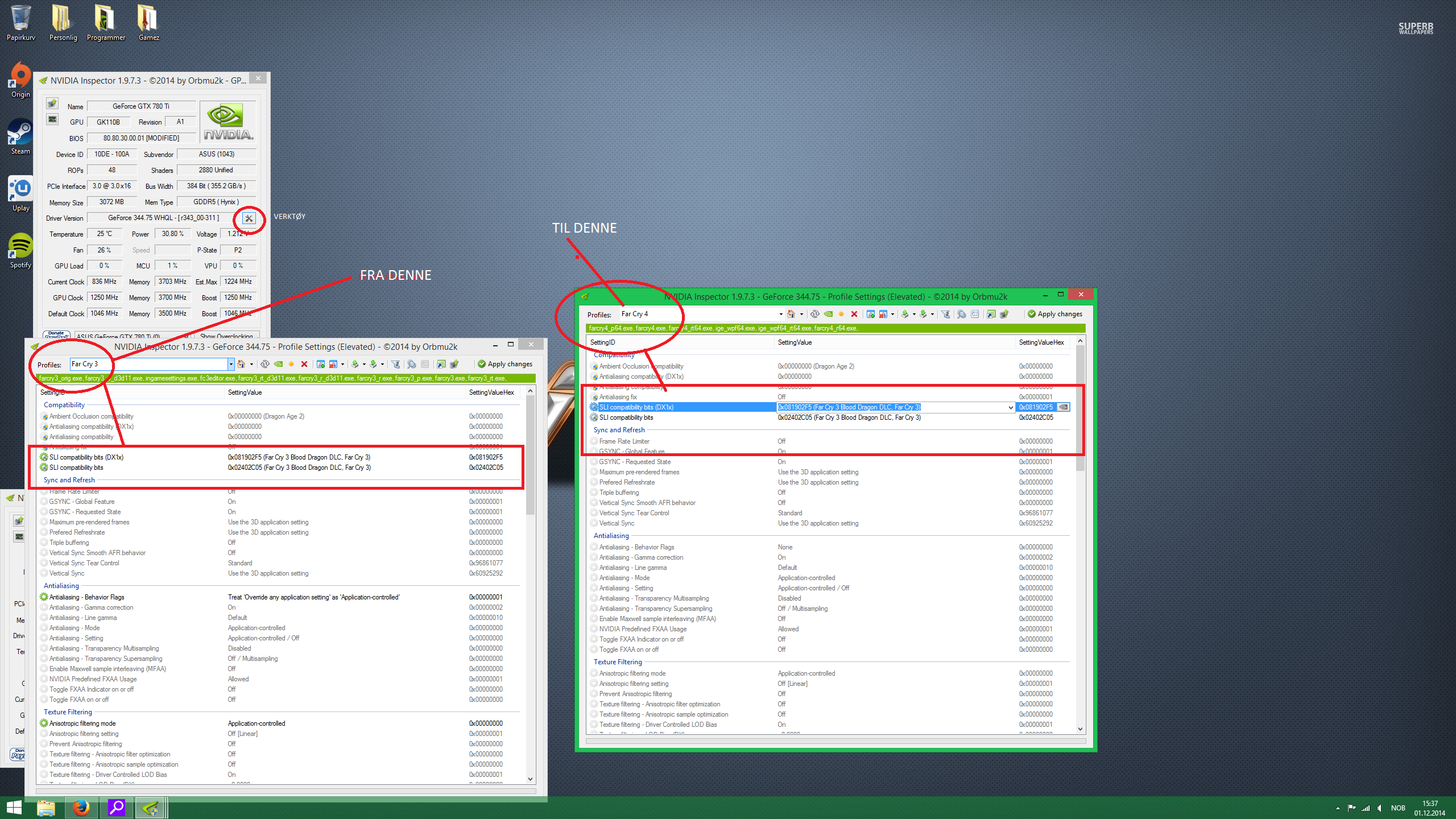
Task: Open Firefox from the taskbar
Action: (x=81, y=808)
